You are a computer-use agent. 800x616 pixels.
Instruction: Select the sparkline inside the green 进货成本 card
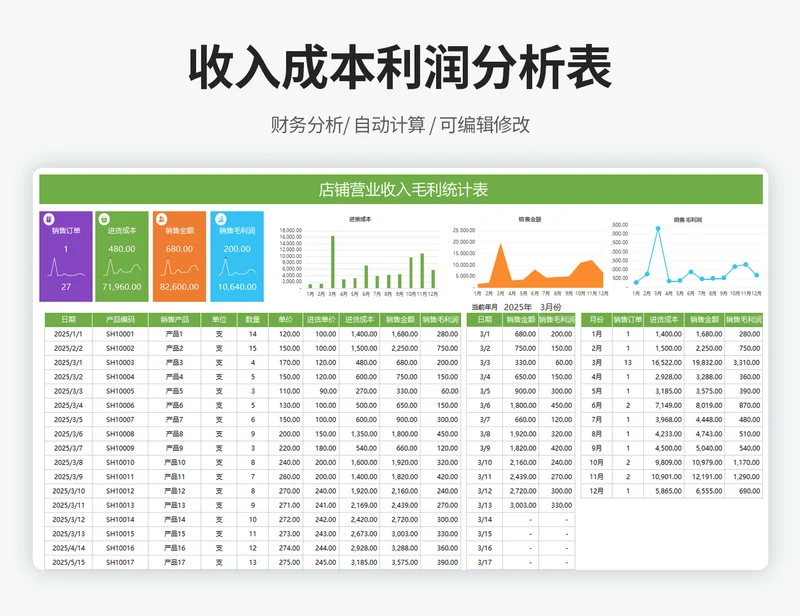pyautogui.click(x=122, y=267)
